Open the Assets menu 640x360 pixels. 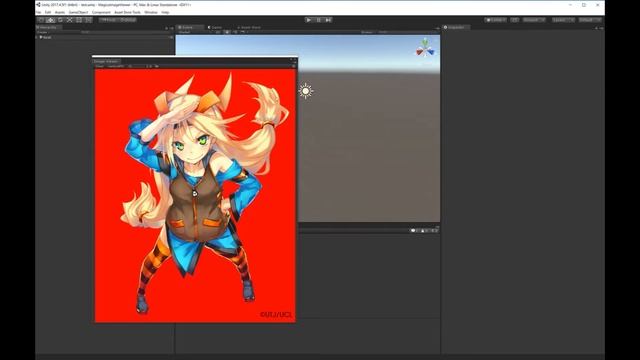[x=60, y=12]
